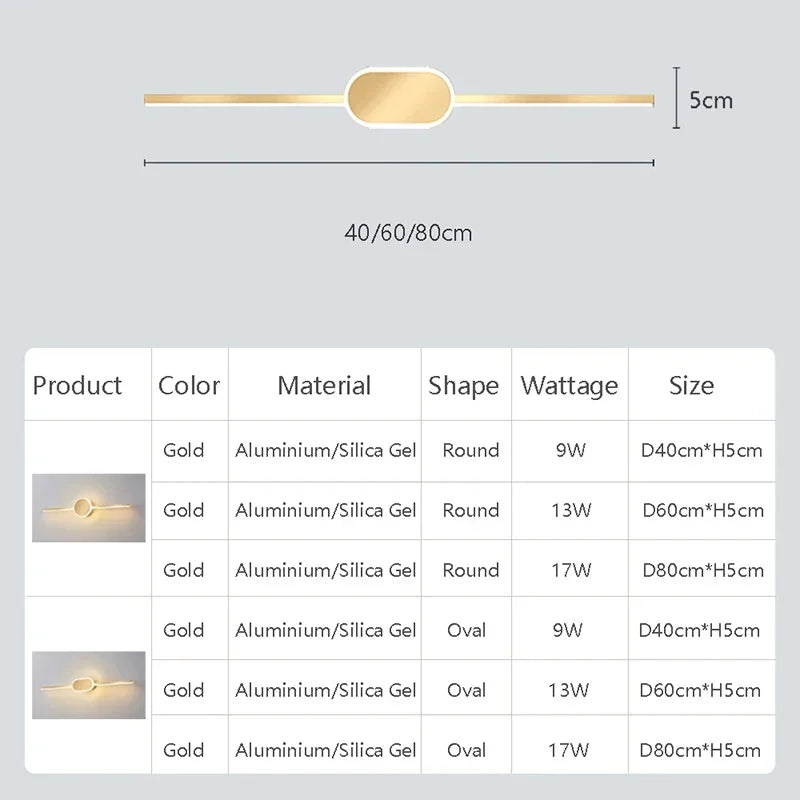Select the 13W wattage cell in Round row

570,510
